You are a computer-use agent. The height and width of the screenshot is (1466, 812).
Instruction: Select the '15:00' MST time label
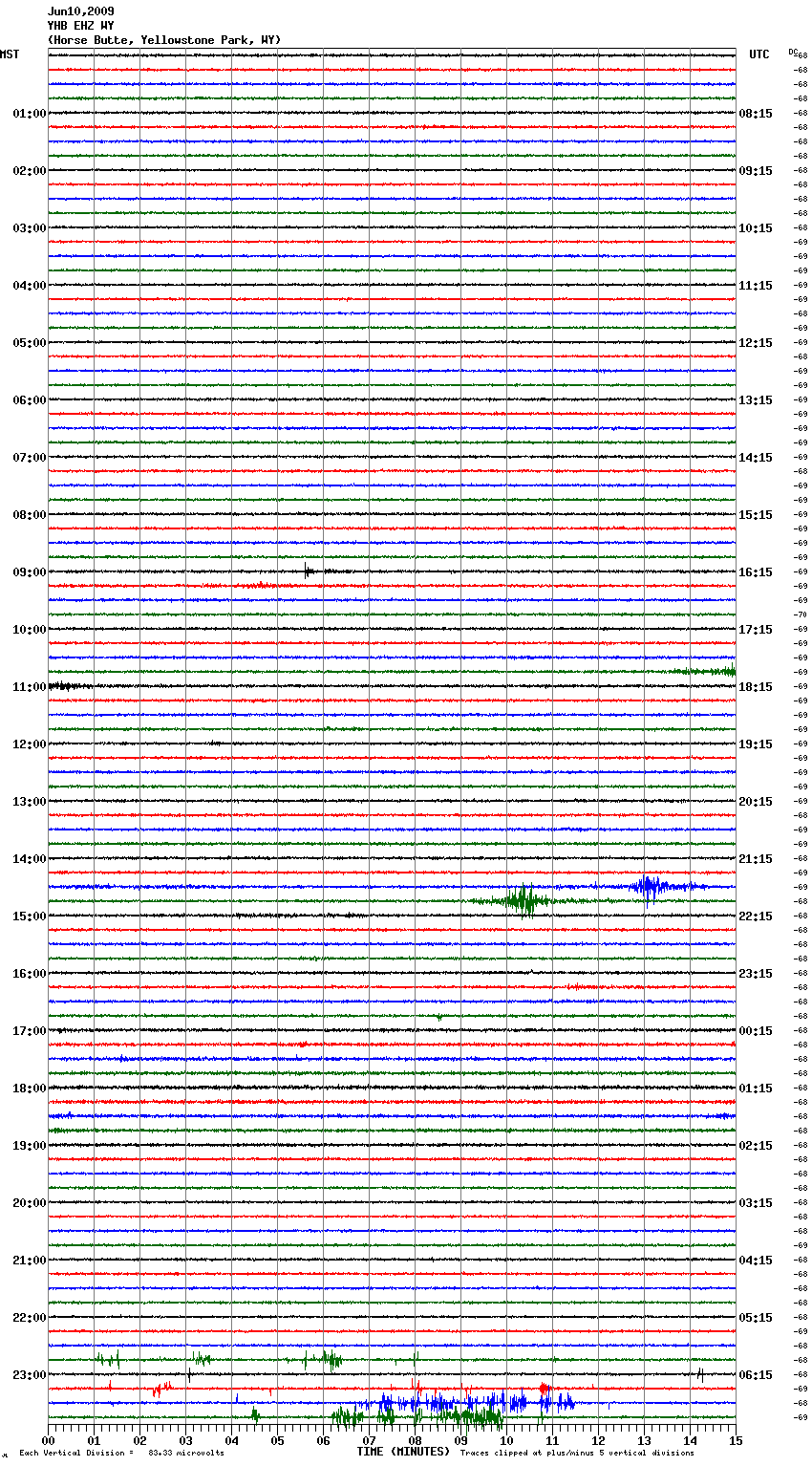pos(30,916)
